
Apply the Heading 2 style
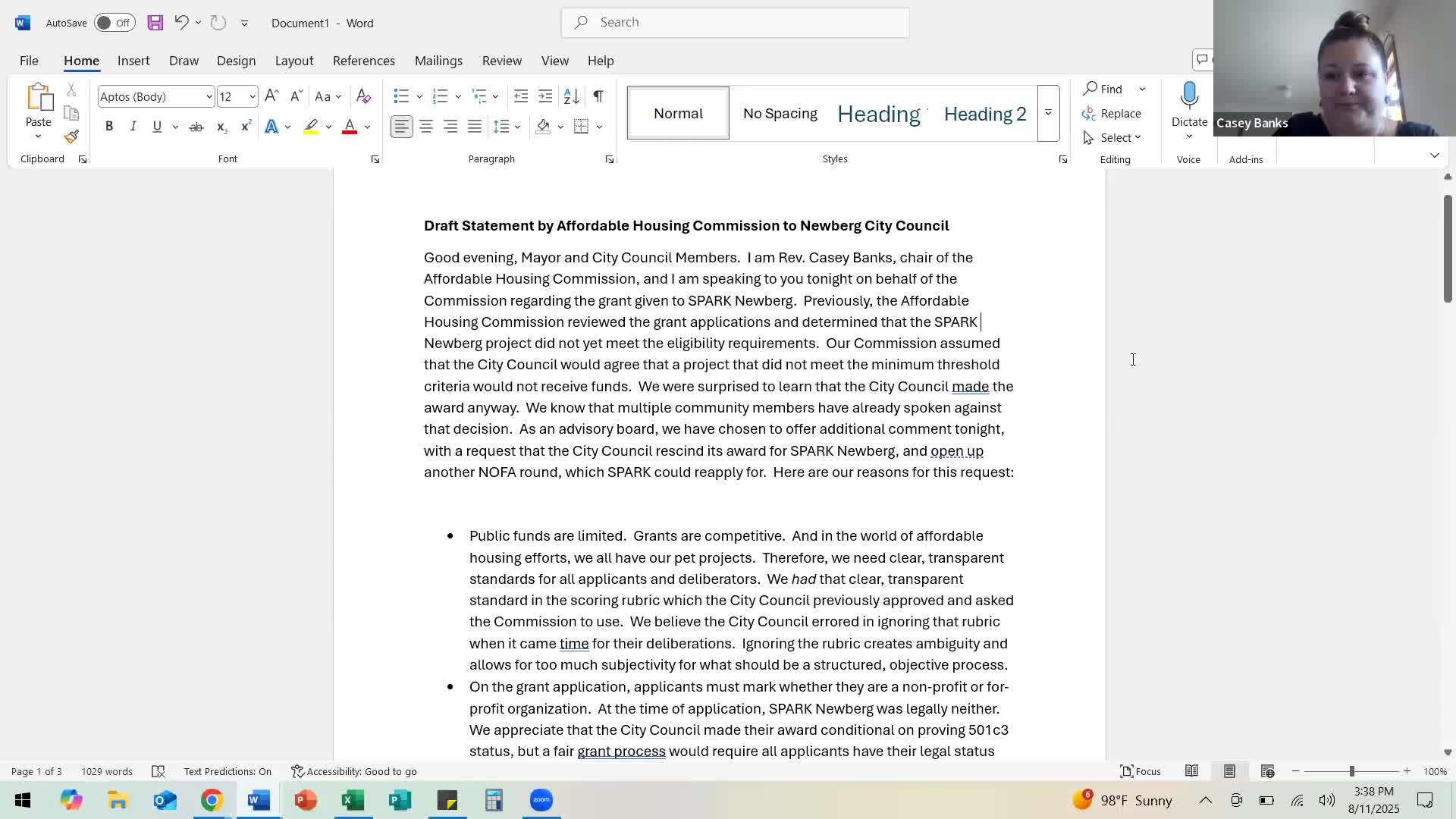click(x=984, y=114)
